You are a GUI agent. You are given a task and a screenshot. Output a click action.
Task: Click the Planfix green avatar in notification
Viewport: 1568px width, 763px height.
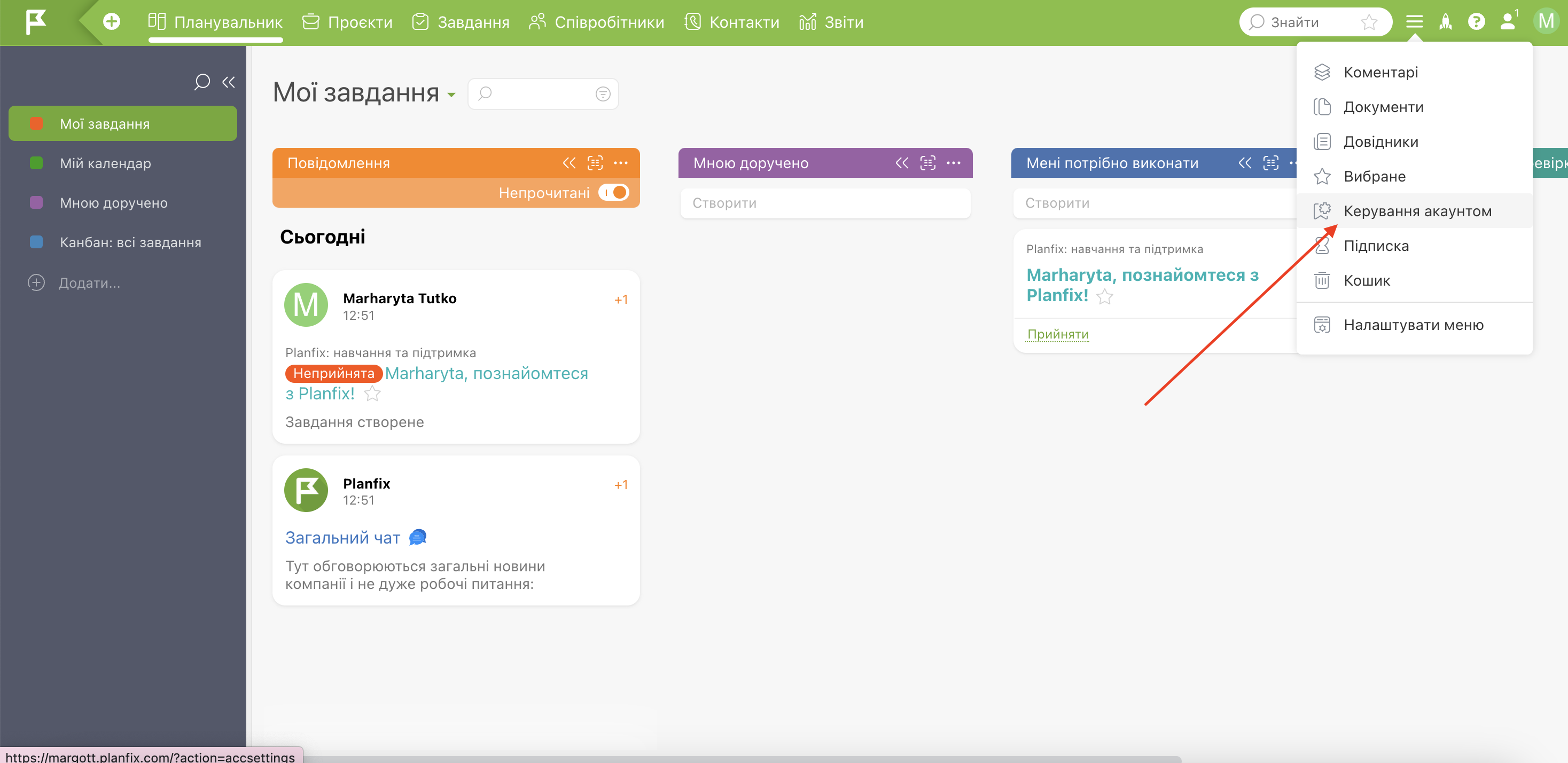tap(306, 490)
